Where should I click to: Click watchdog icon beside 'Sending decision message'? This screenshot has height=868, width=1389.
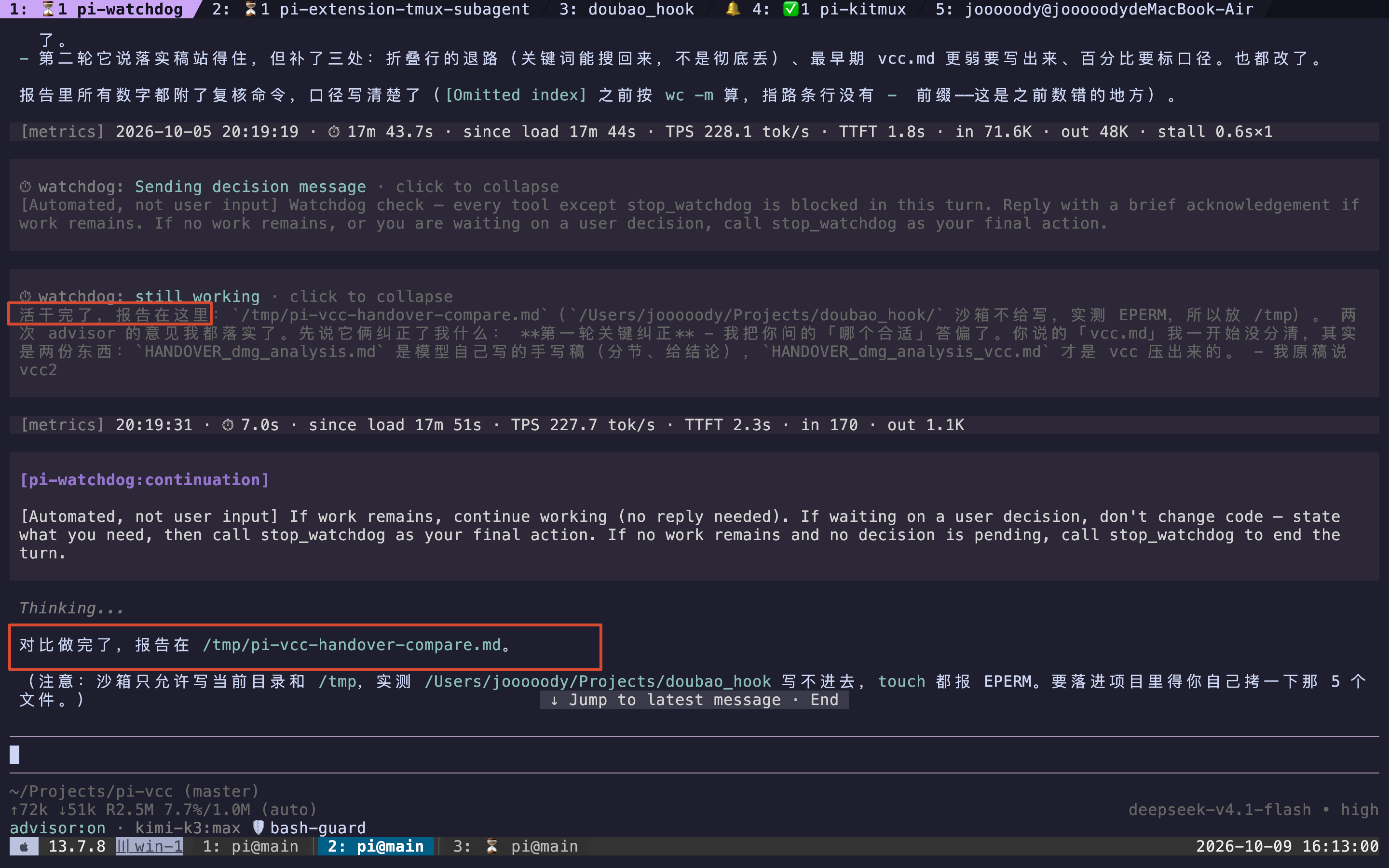(x=25, y=187)
